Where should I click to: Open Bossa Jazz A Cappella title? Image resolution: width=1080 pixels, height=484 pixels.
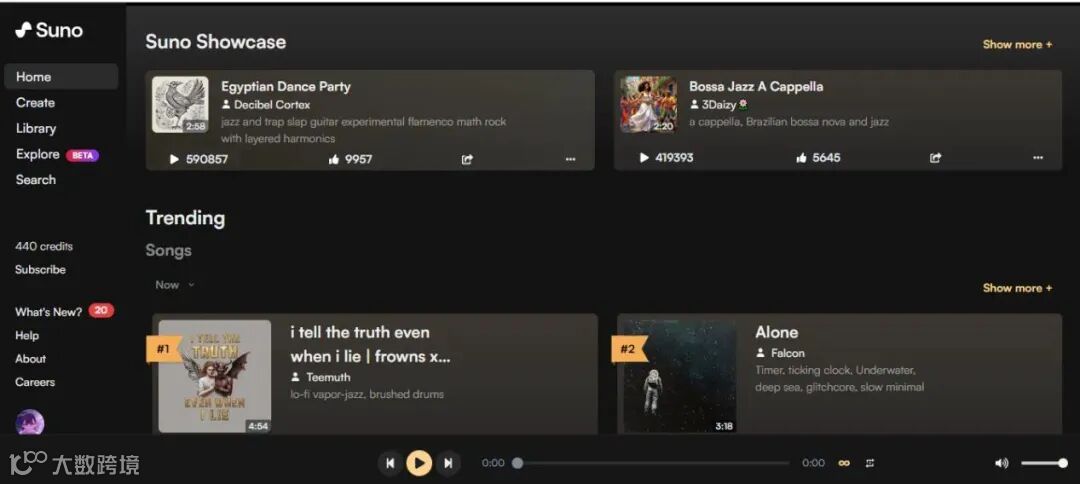tap(756, 87)
